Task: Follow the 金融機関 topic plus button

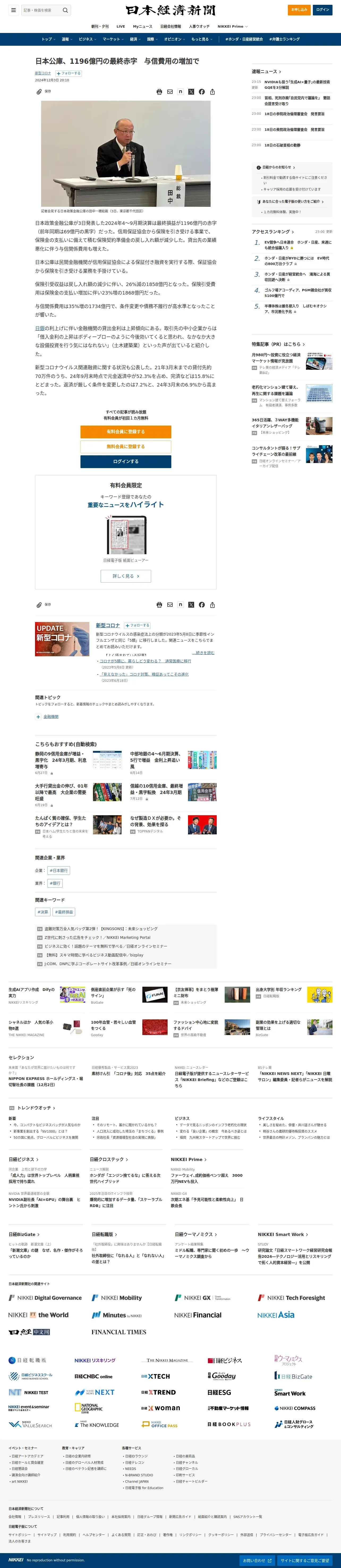Action: point(38,717)
